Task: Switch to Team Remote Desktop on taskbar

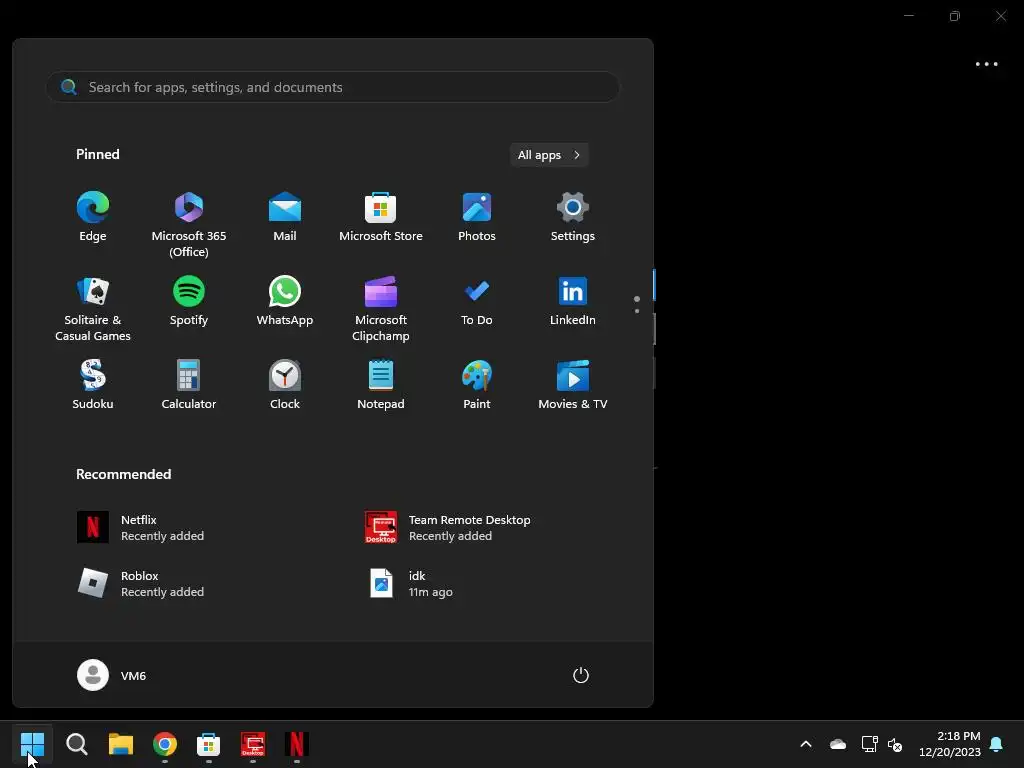Action: click(253, 744)
